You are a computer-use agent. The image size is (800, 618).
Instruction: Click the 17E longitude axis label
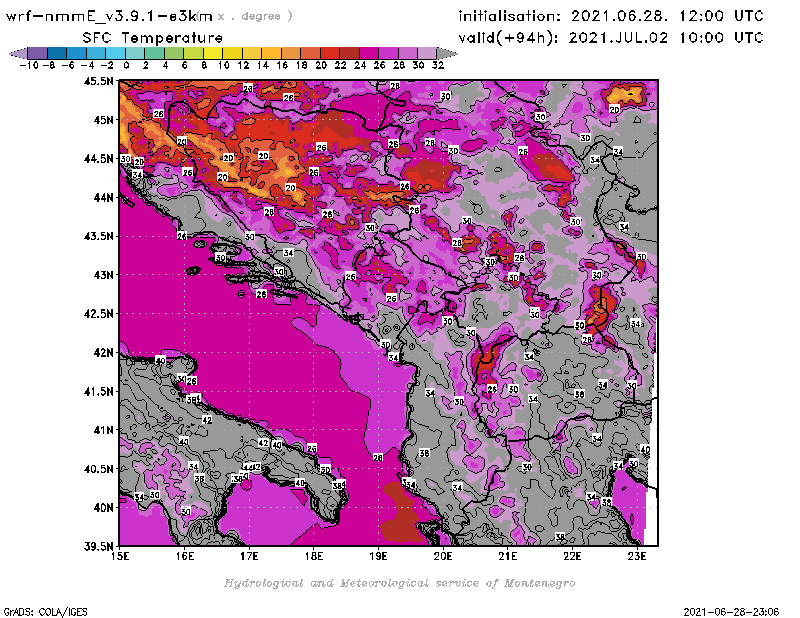pos(249,556)
